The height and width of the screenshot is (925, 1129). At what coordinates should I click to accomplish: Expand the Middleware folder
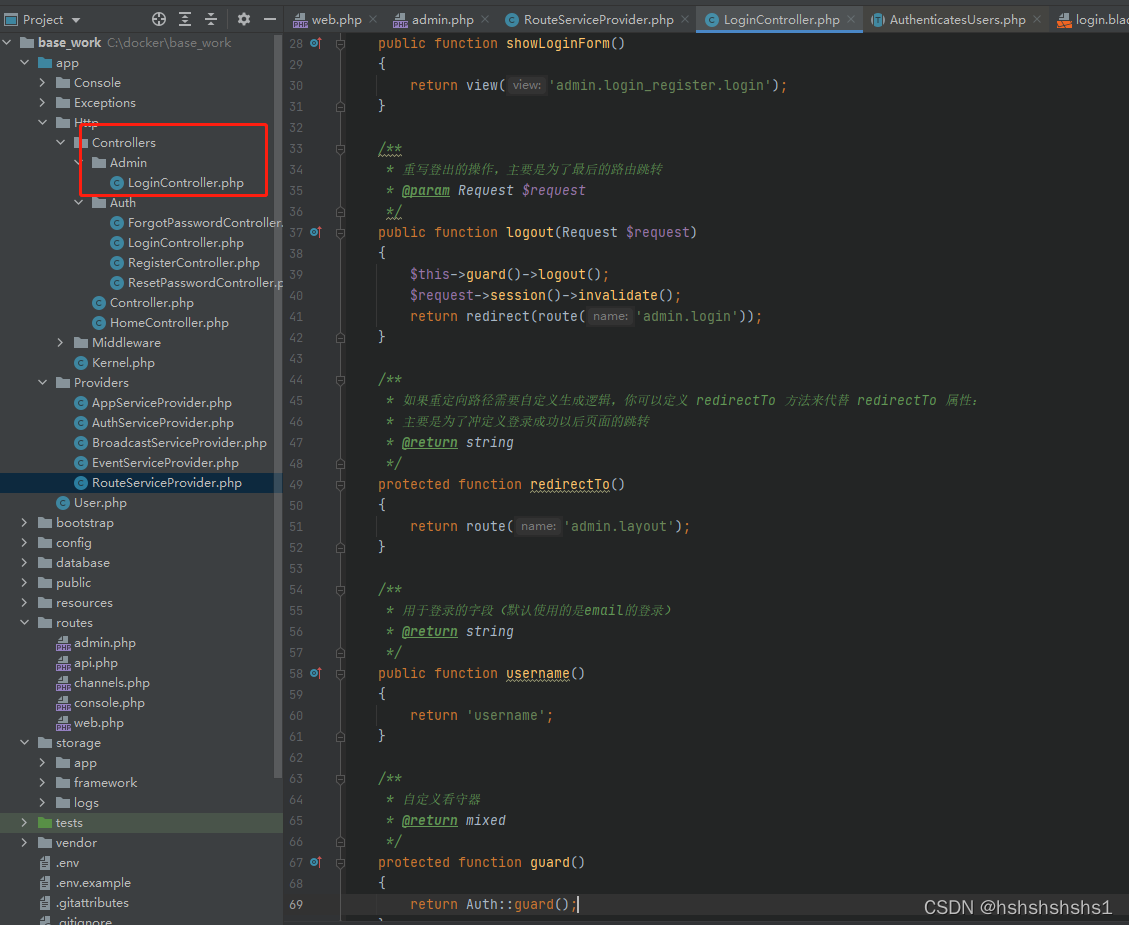(x=60, y=343)
